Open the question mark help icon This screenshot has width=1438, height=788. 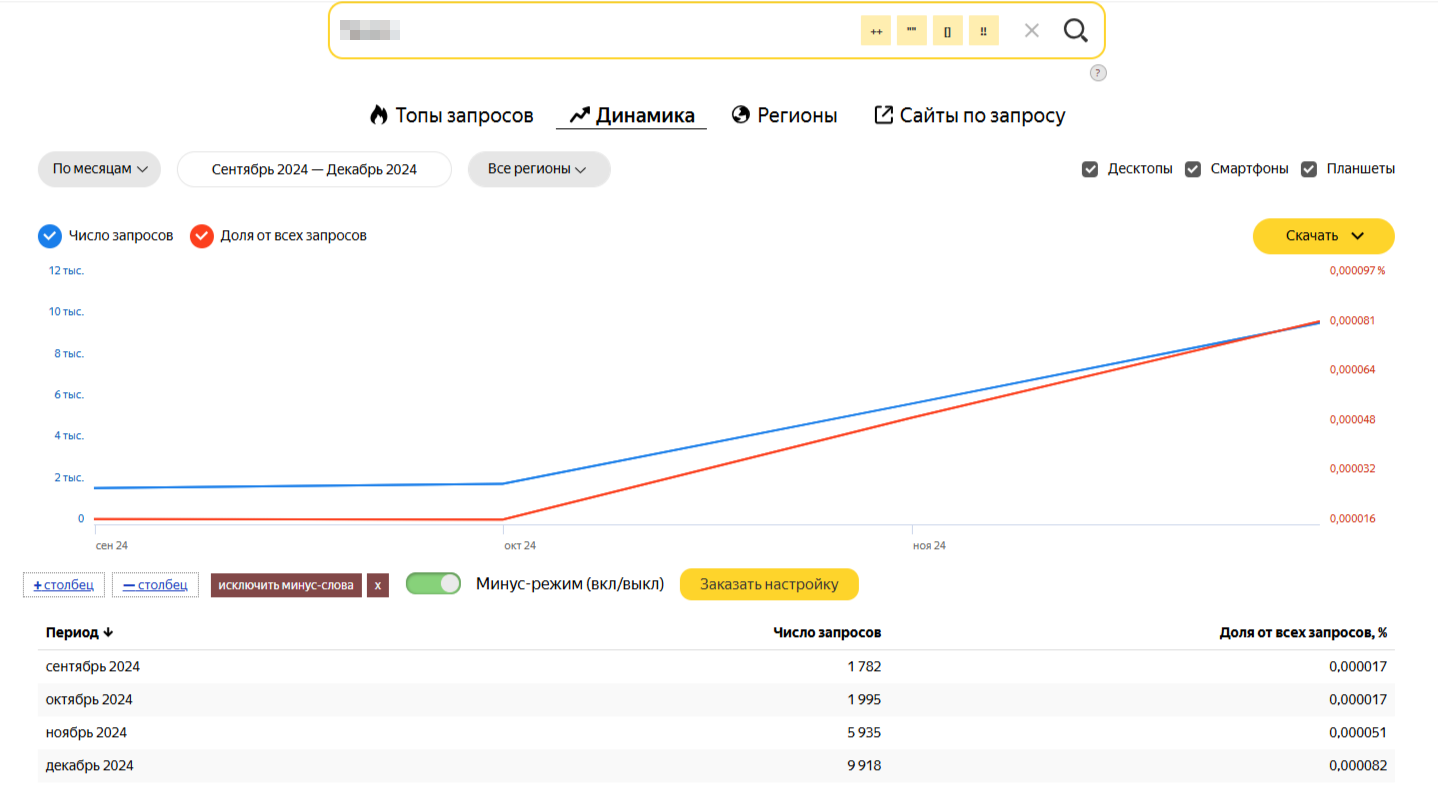coord(1098,73)
